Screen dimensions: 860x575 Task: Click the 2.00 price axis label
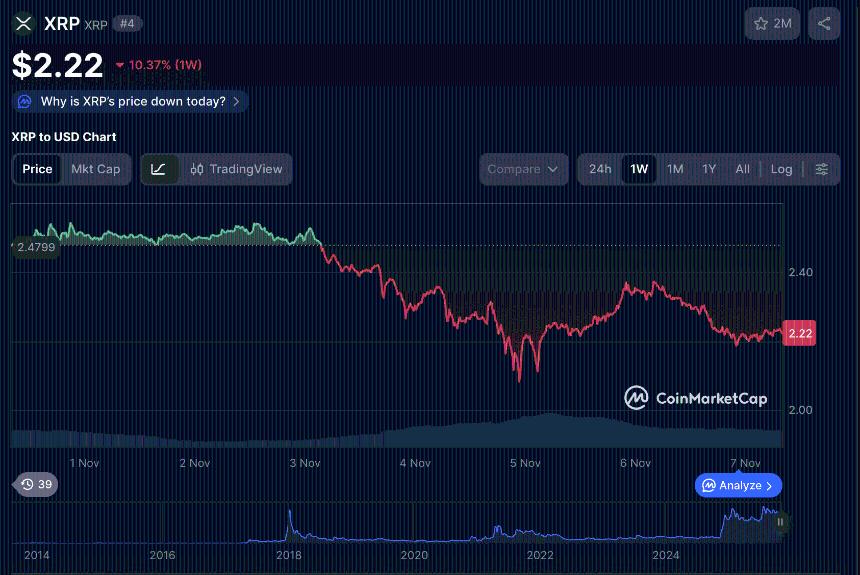tap(800, 410)
